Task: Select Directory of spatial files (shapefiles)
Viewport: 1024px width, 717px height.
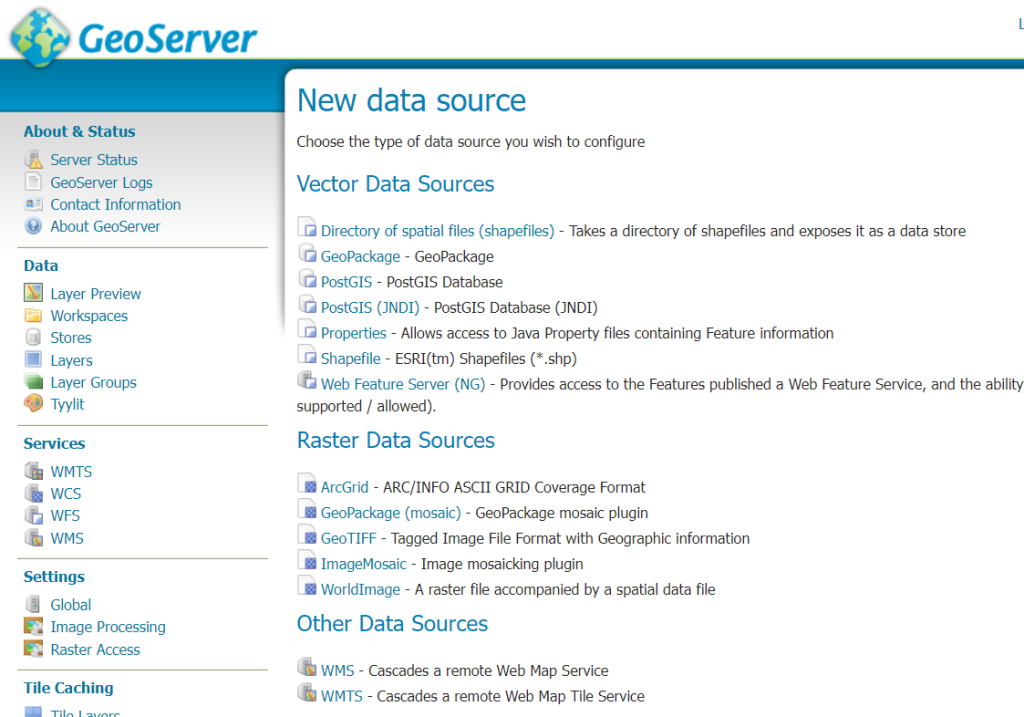Action: click(x=438, y=231)
